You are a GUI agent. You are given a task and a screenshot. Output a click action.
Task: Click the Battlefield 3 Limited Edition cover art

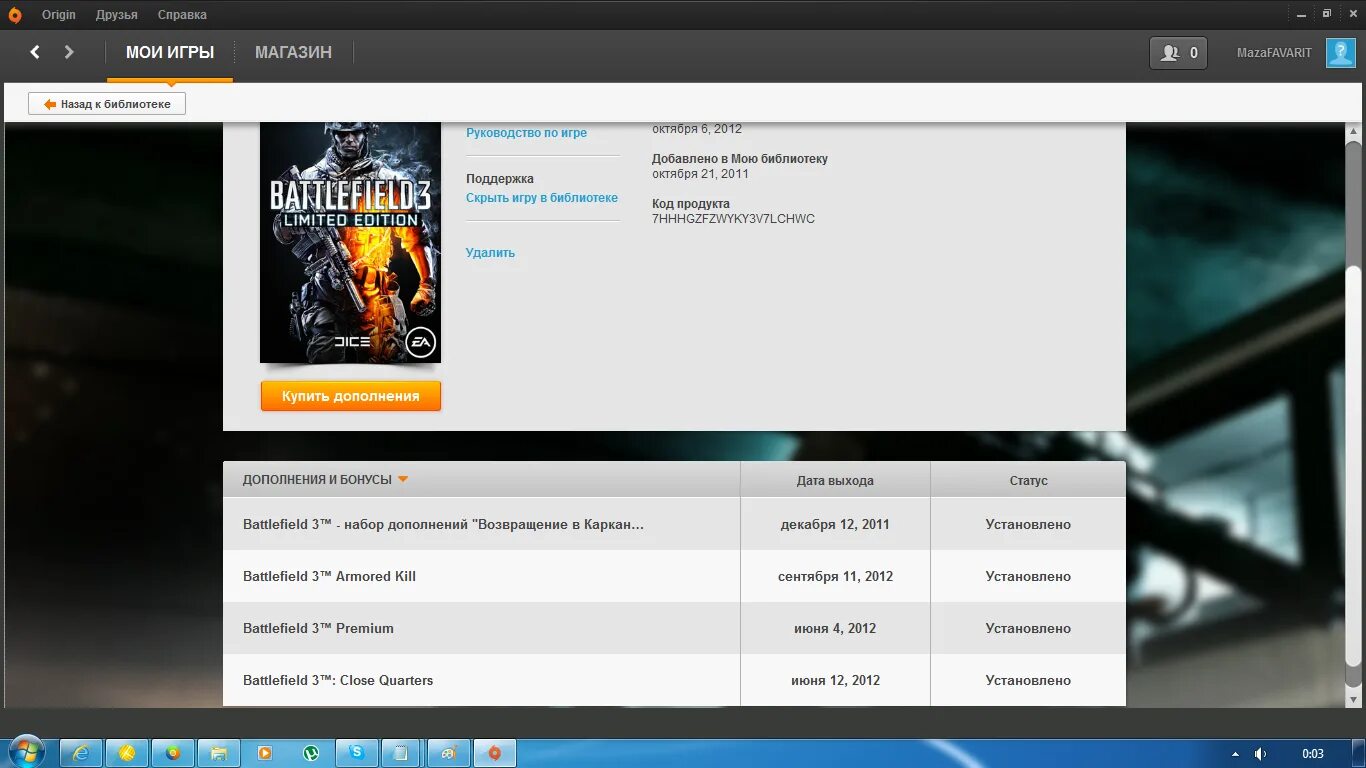(x=350, y=242)
